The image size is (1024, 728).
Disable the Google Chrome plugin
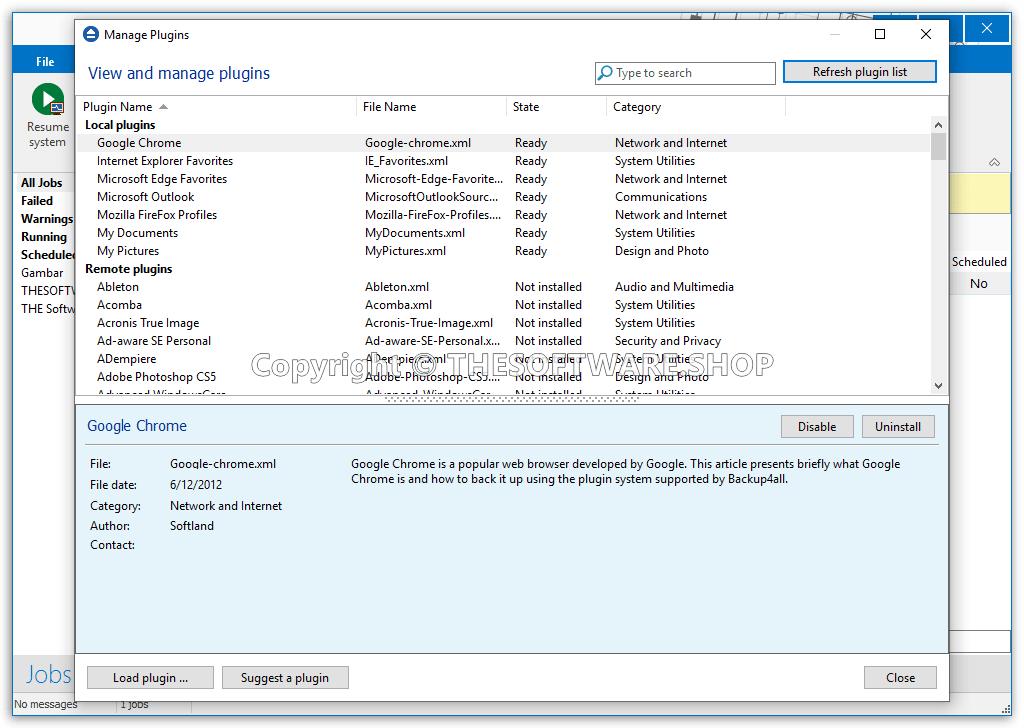[817, 426]
